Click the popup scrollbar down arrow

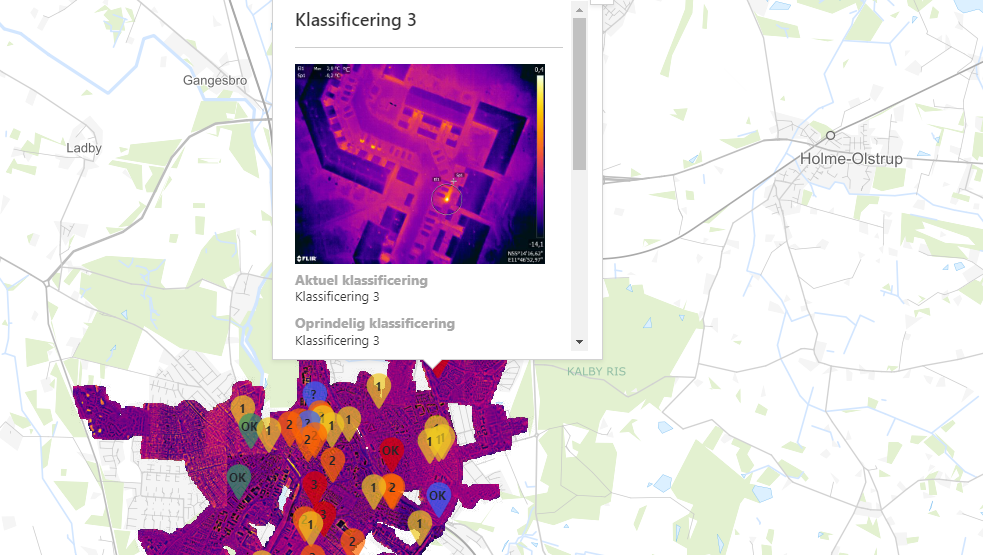[x=579, y=342]
